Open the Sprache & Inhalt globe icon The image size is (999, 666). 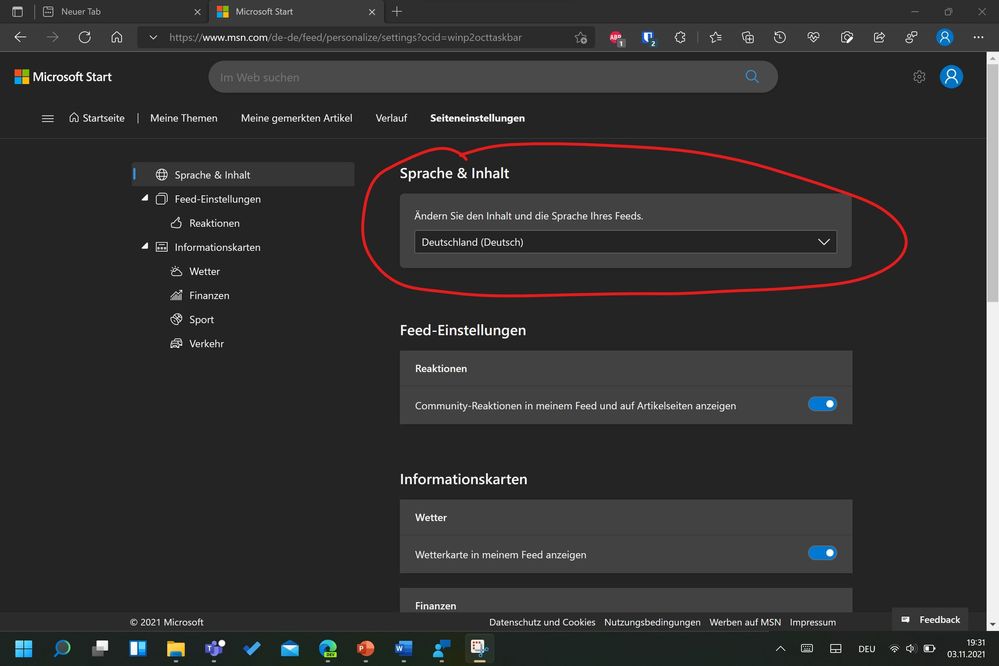161,174
